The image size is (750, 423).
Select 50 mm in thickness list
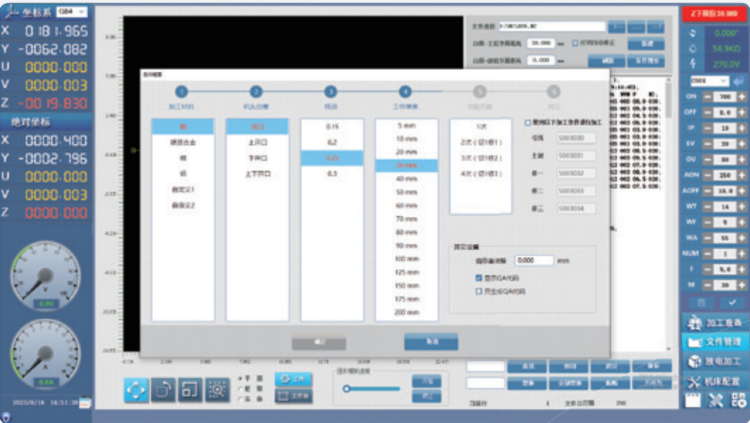tap(406, 190)
